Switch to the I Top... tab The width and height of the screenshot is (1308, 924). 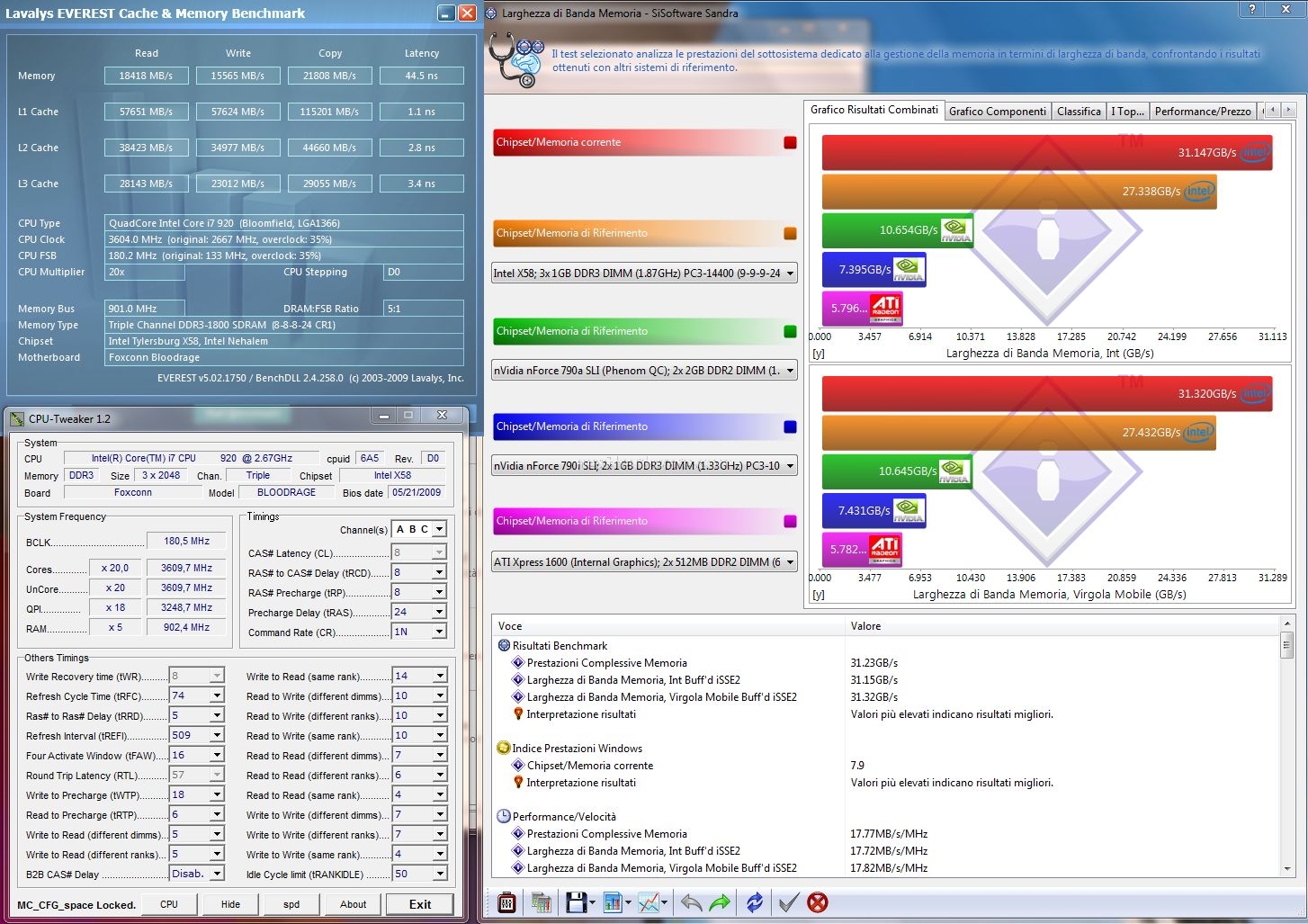(x=1127, y=112)
